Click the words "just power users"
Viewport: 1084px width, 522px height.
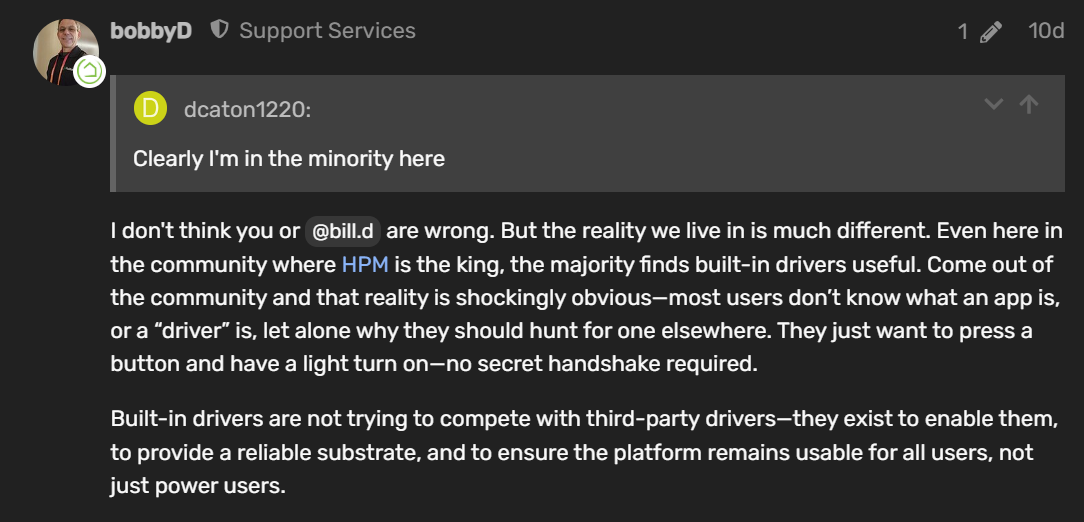(197, 486)
